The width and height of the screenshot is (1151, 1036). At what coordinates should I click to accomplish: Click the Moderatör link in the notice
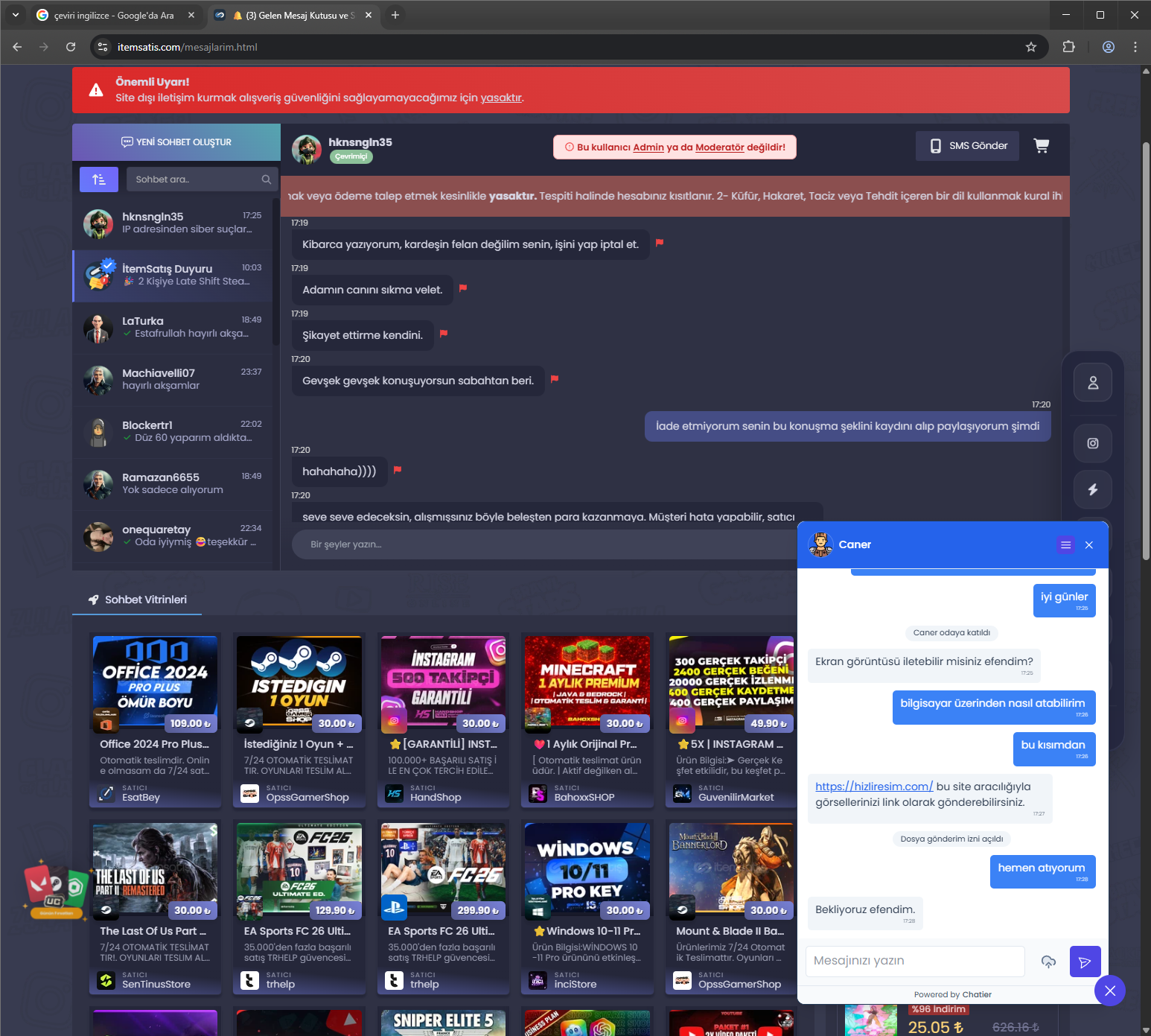tap(720, 147)
